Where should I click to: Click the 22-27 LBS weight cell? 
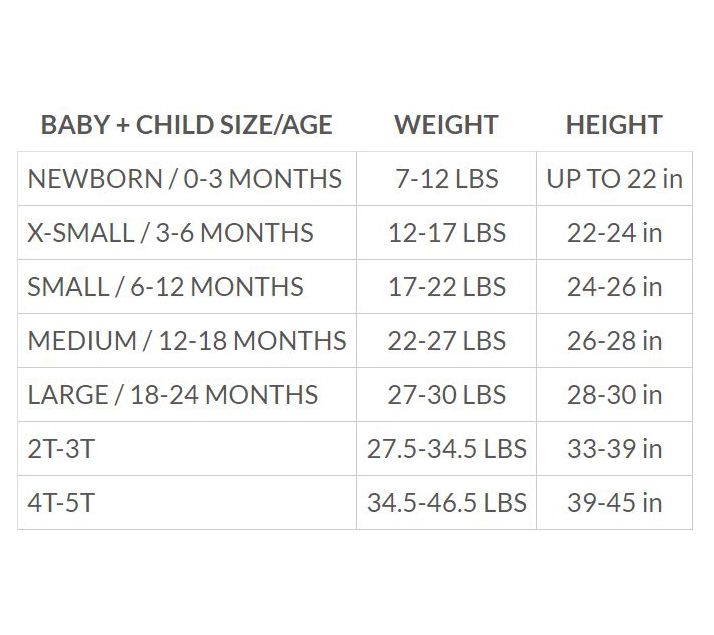446,340
